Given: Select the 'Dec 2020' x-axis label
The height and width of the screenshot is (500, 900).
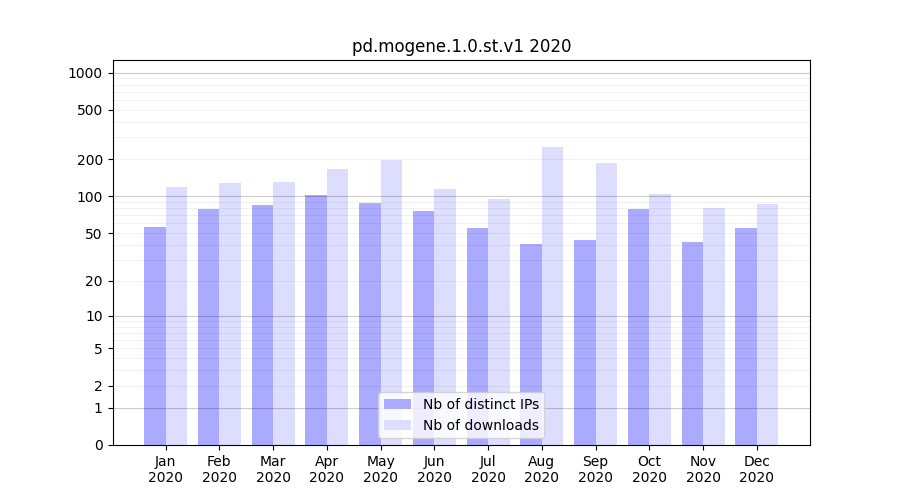Looking at the screenshot, I should (x=756, y=469).
